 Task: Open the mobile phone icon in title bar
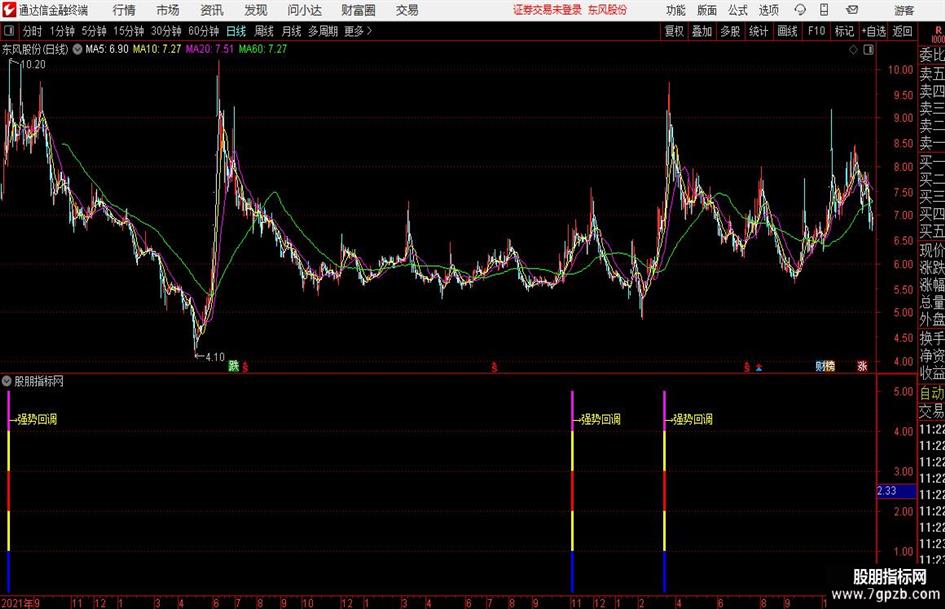(x=824, y=10)
